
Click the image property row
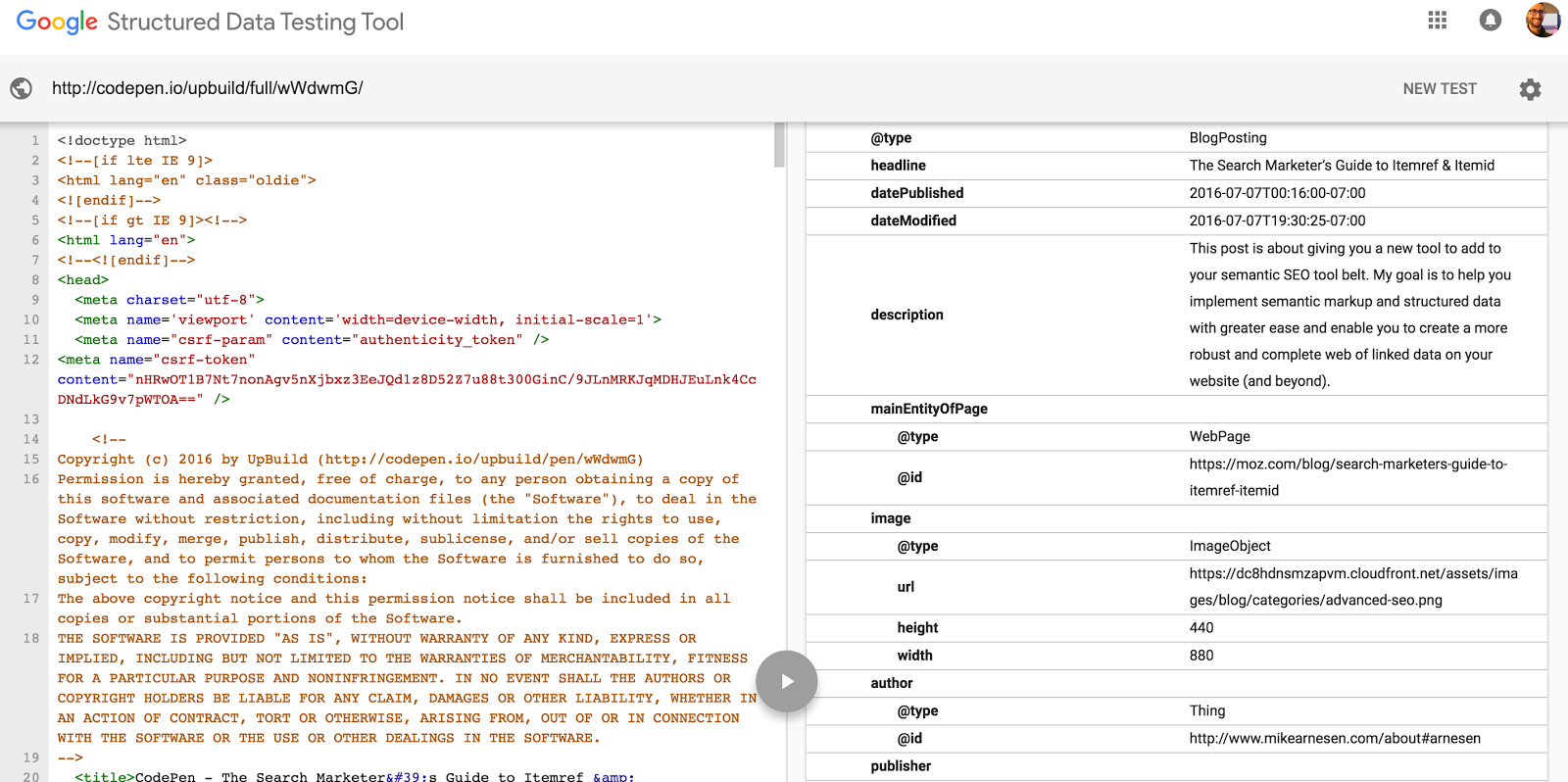[x=1176, y=518]
